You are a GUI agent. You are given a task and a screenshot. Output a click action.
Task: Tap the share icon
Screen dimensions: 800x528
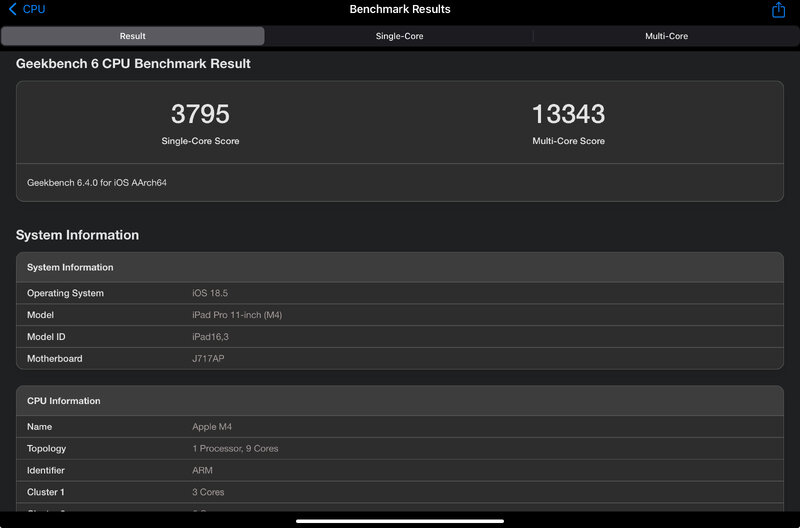click(x=778, y=10)
